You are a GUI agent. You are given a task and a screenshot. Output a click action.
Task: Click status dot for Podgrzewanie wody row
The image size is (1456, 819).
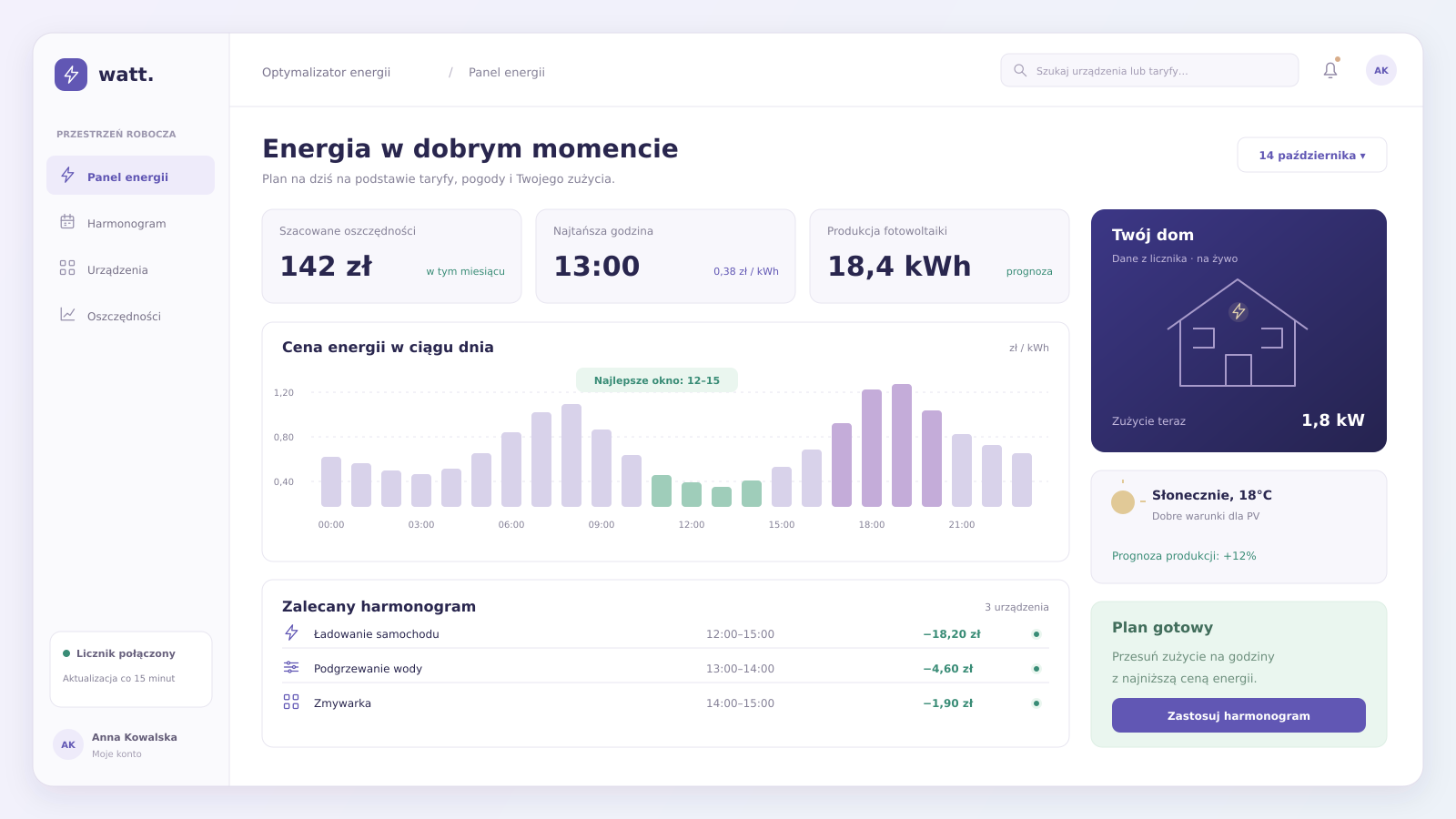(1036, 669)
